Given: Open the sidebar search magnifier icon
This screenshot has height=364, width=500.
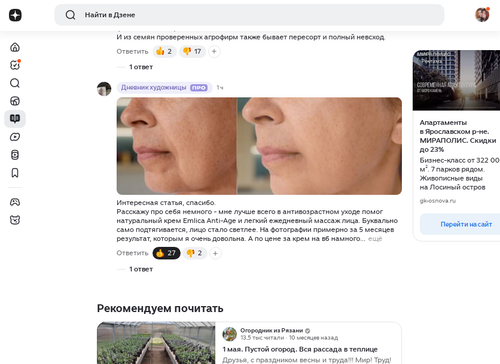Looking at the screenshot, I should 15,83.
